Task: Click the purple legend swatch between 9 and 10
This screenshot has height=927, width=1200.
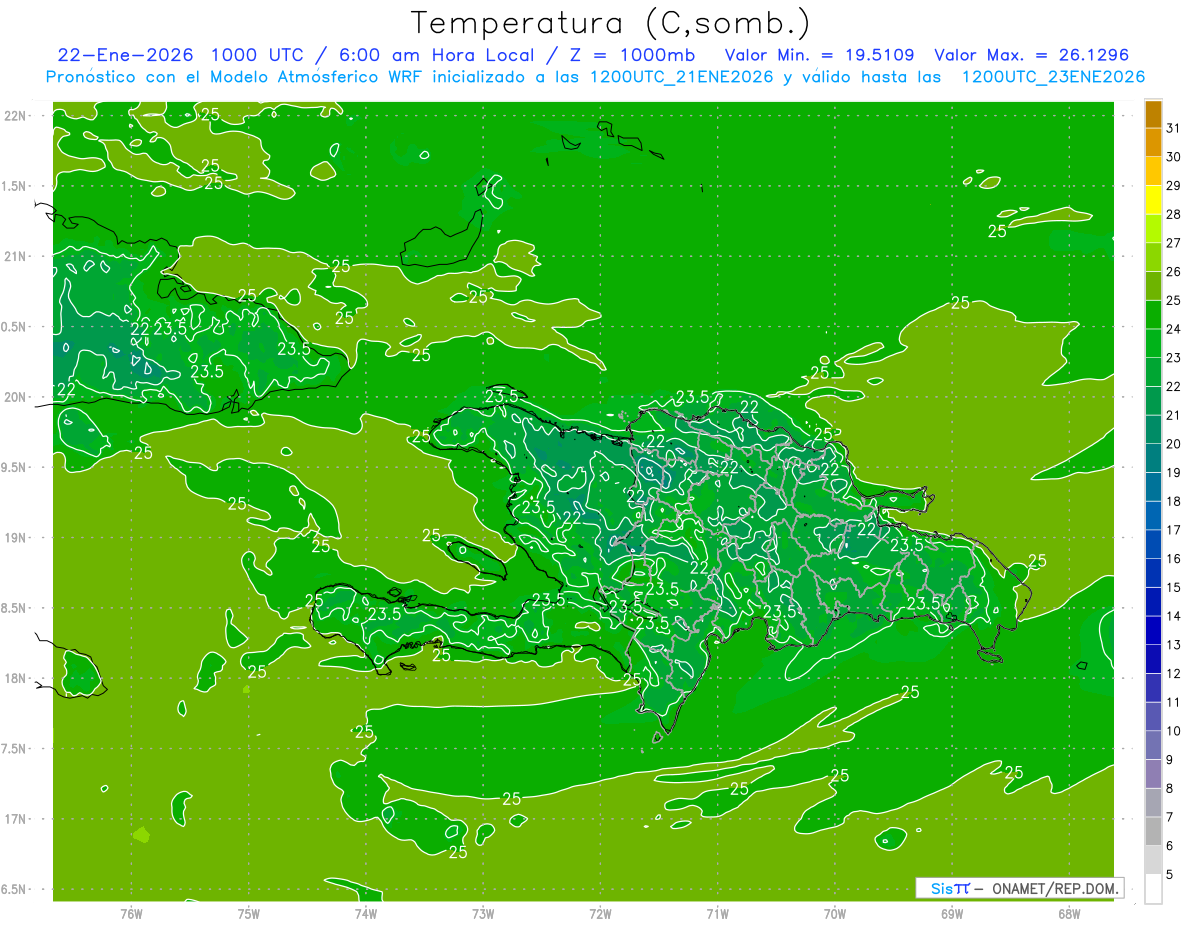Action: [1153, 746]
